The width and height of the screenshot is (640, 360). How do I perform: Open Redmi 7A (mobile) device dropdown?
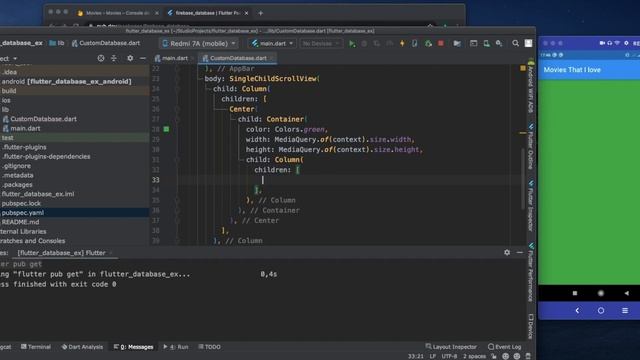coord(199,43)
